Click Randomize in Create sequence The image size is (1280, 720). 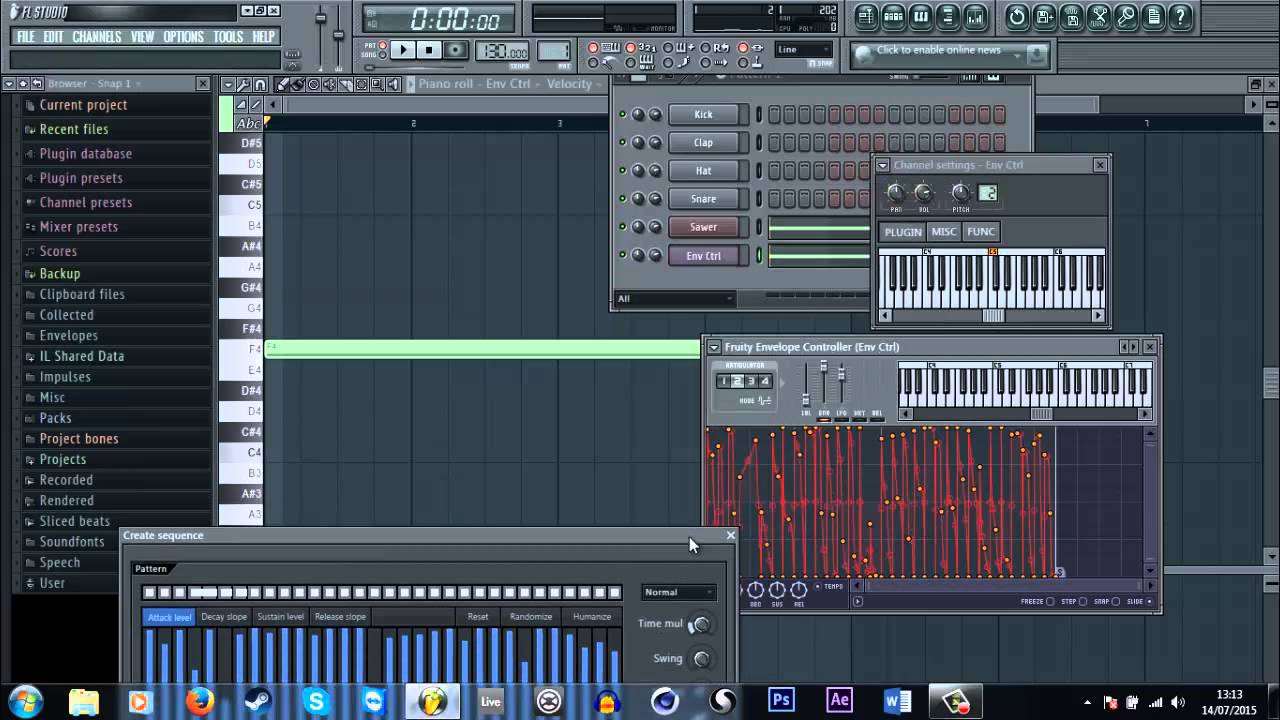tap(531, 617)
